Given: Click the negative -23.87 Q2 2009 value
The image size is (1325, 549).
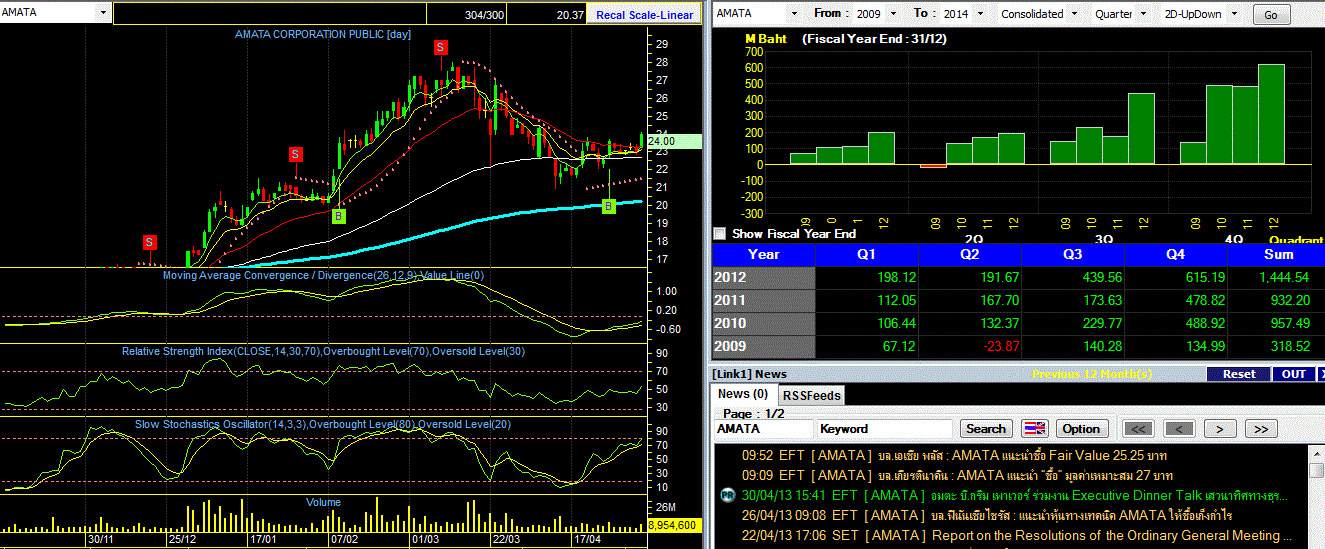Looking at the screenshot, I should (999, 346).
